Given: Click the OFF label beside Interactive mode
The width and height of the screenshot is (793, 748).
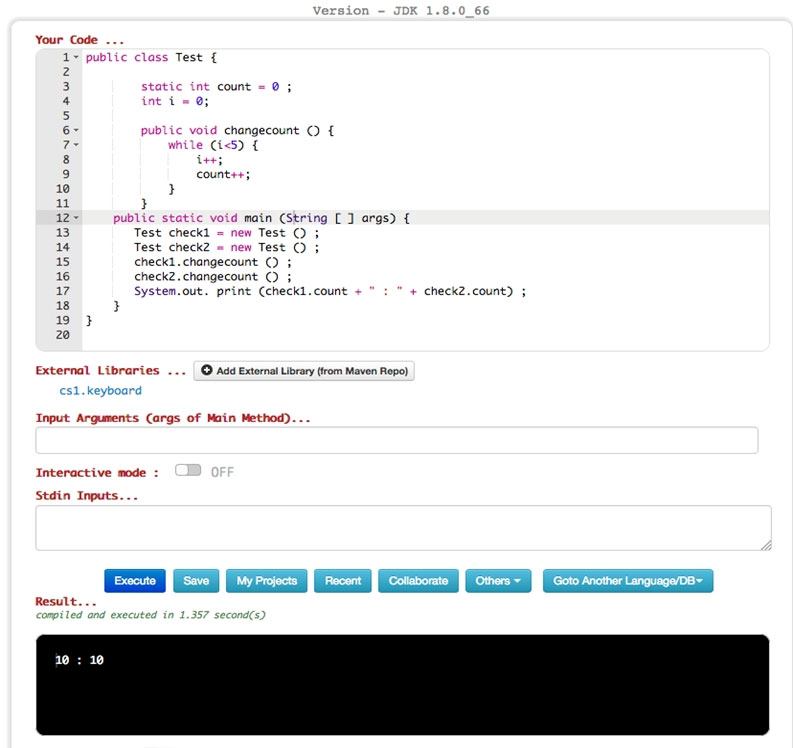Looking at the screenshot, I should [x=222, y=472].
